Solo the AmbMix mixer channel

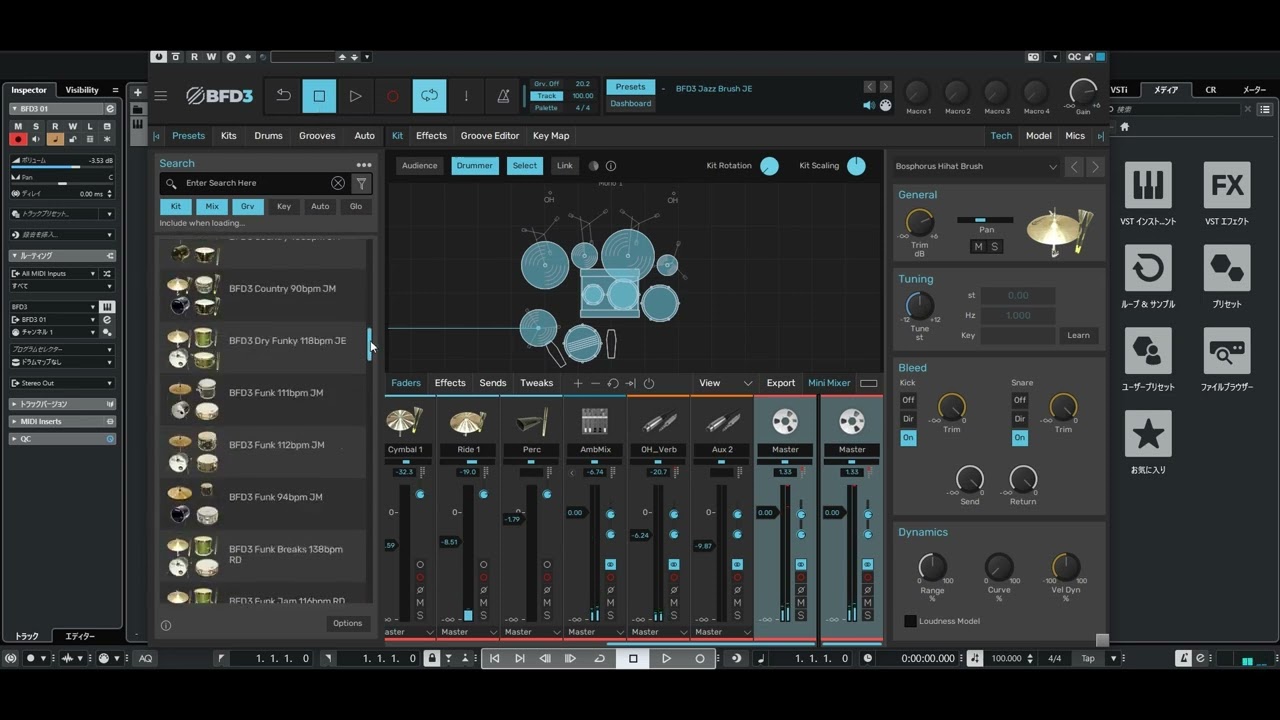pos(610,615)
